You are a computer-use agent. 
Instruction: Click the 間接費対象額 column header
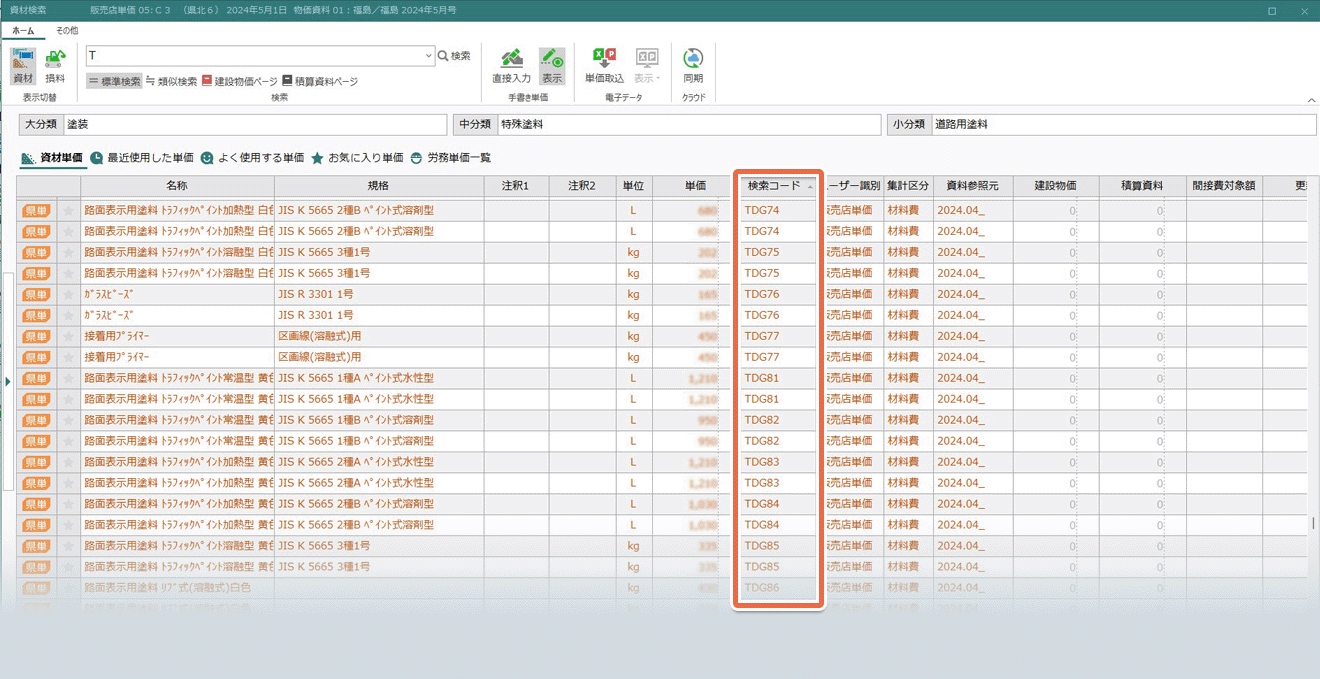(1224, 186)
